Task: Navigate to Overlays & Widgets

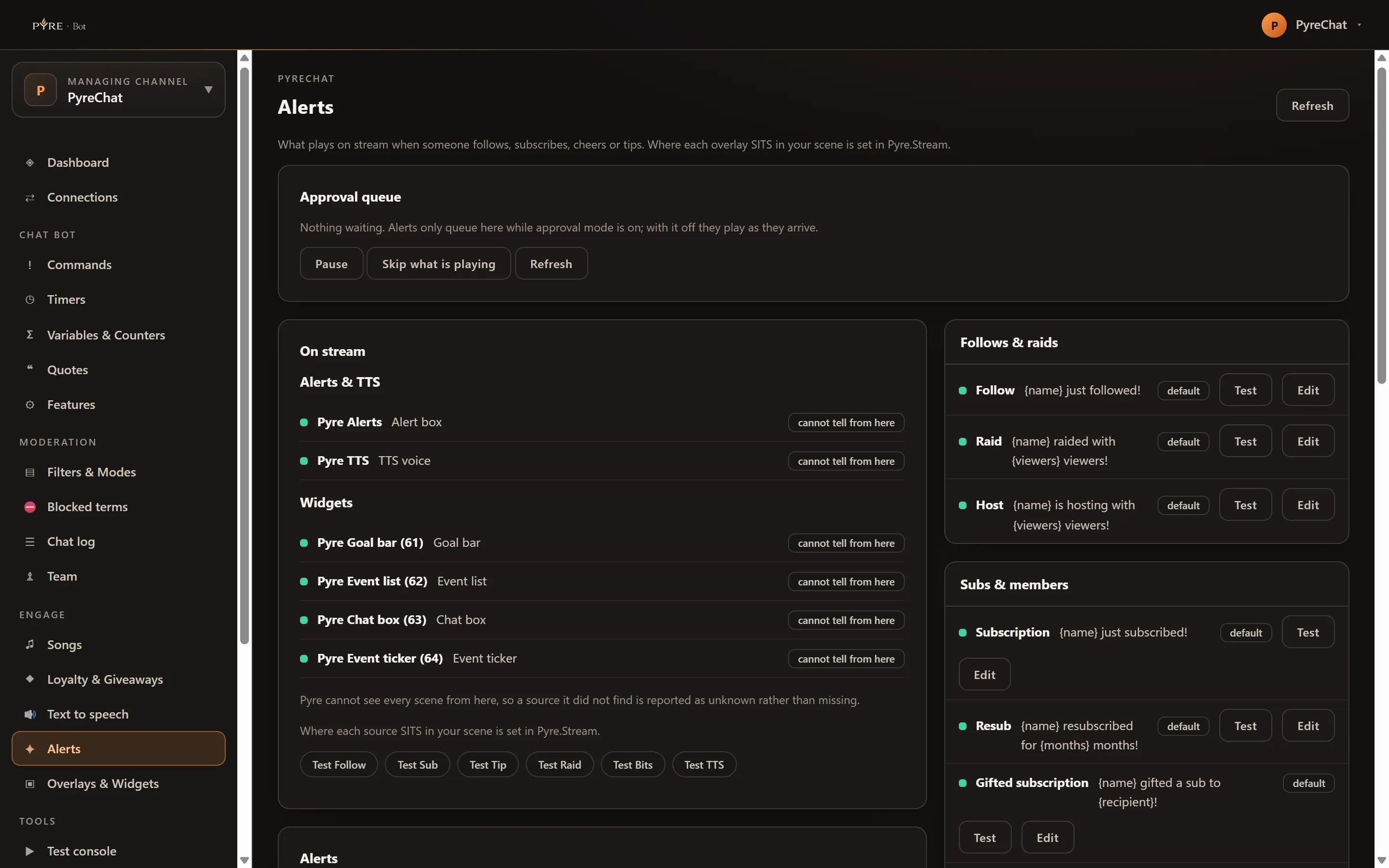Action: [x=118, y=784]
